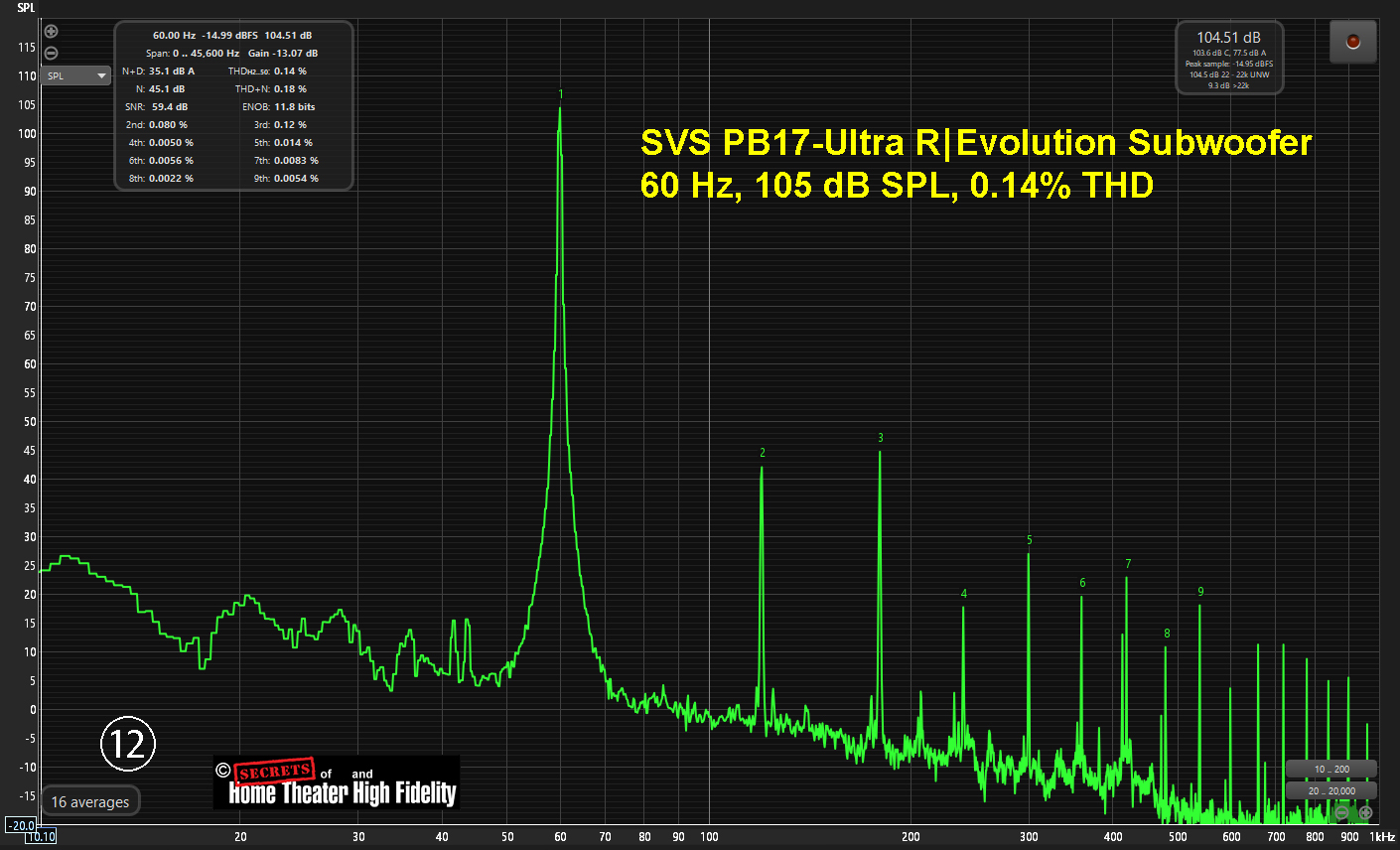Click the circled number 12 badge
The width and height of the screenshot is (1400, 850).
pos(128,744)
